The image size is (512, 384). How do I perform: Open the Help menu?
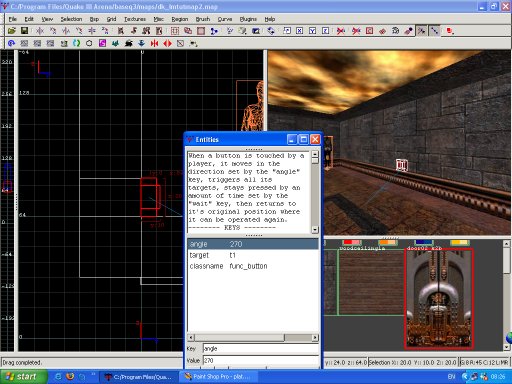pos(270,19)
